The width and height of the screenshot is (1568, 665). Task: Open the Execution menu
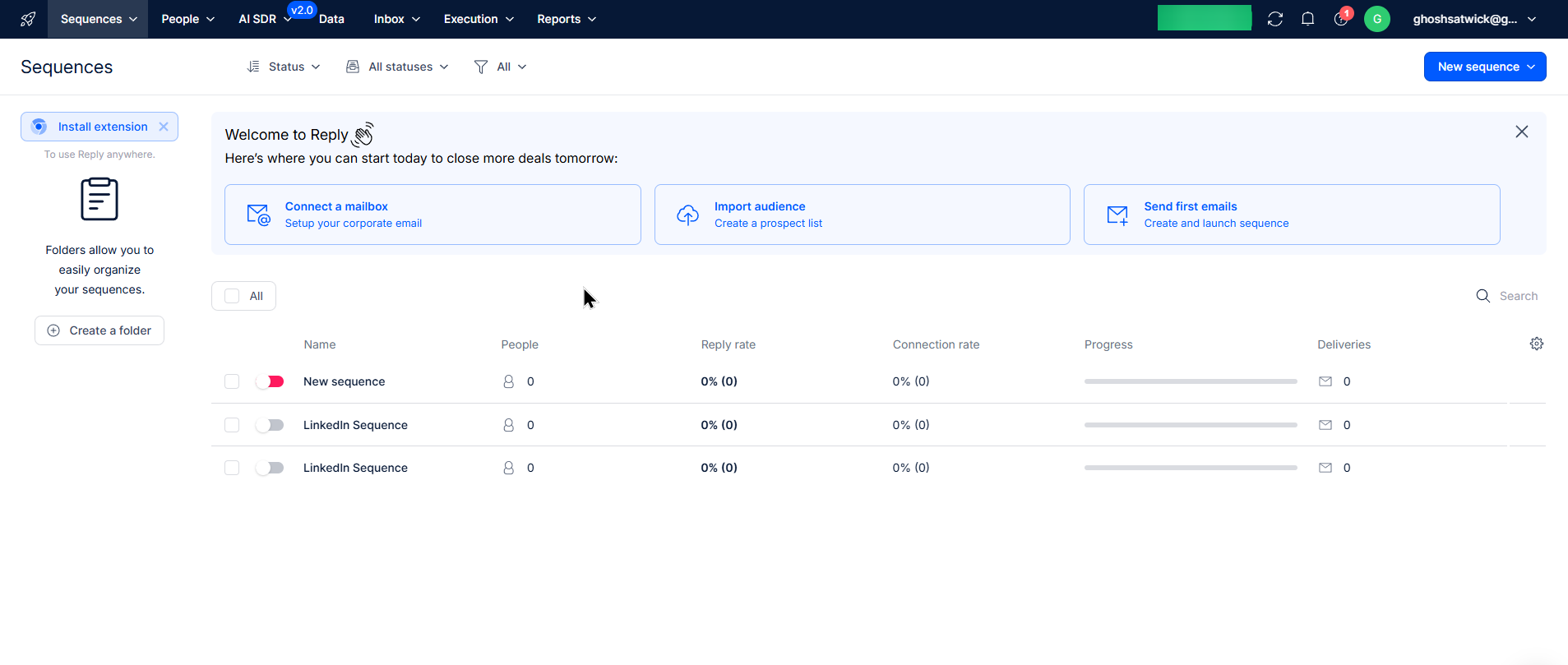click(x=479, y=19)
